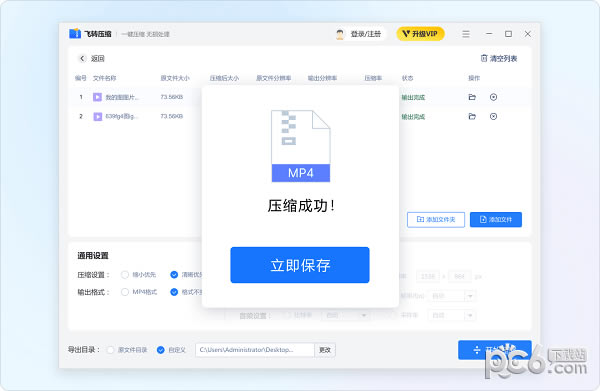Expand the sample rate dropdown

(470, 315)
